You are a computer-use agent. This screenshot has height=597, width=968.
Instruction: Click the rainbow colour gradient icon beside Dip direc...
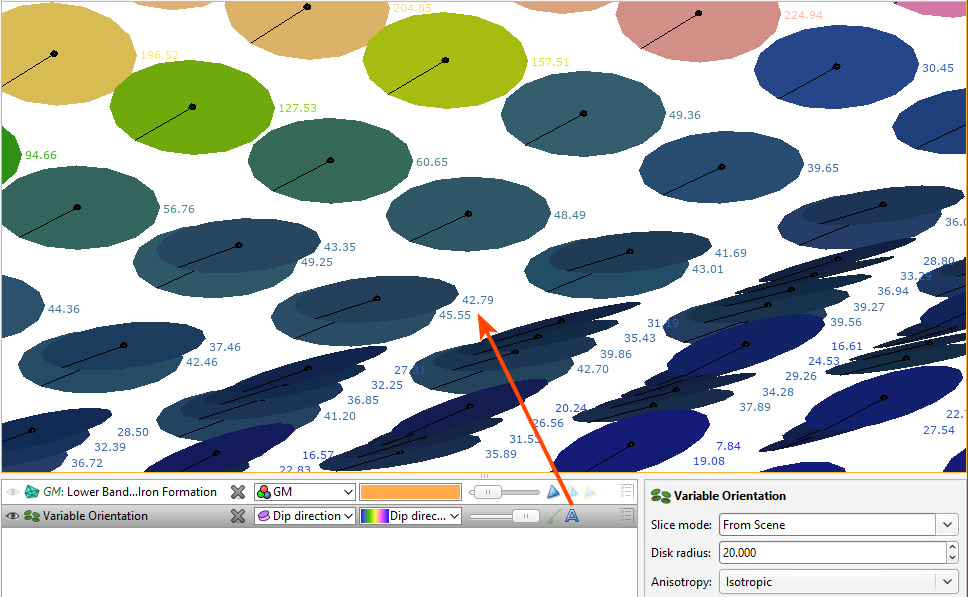[373, 516]
